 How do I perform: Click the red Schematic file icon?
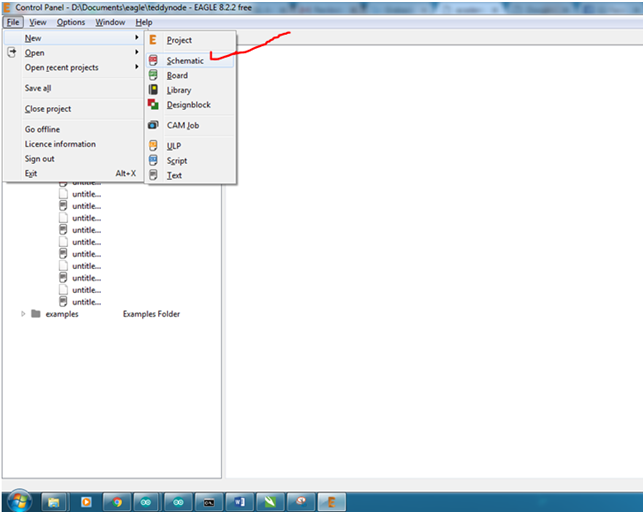pos(153,60)
